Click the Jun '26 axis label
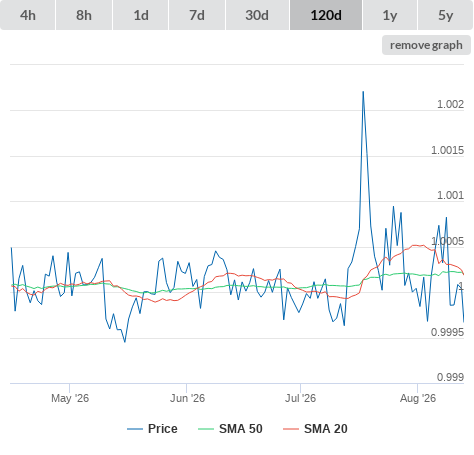 tap(187, 398)
